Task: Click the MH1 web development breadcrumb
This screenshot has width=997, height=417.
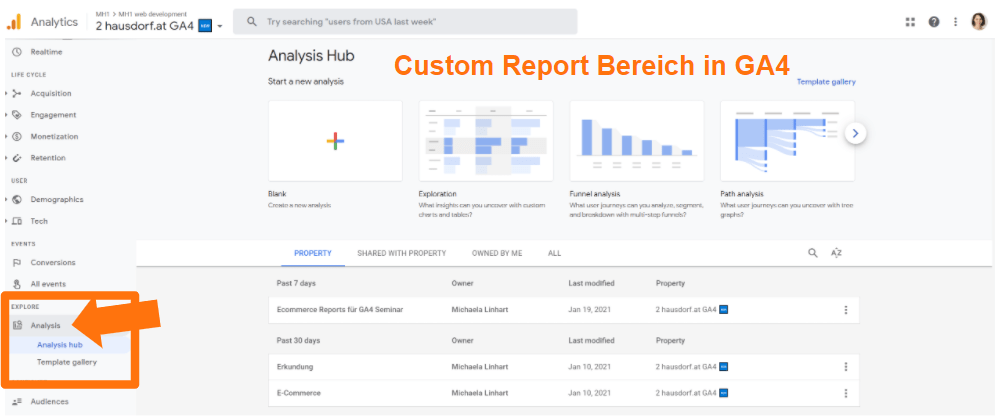Action: (x=153, y=14)
